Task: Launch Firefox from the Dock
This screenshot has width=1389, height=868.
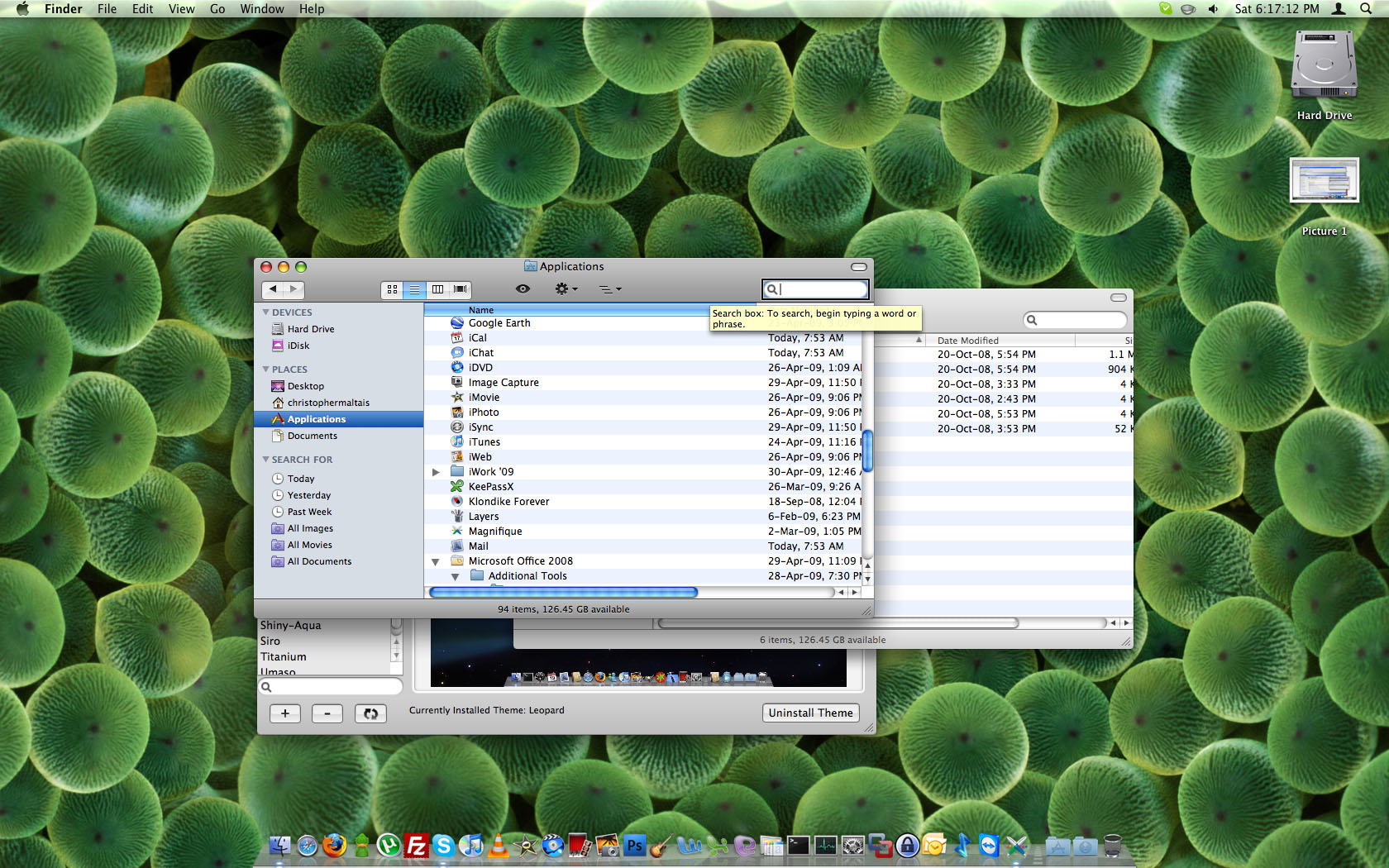Action: point(335,846)
